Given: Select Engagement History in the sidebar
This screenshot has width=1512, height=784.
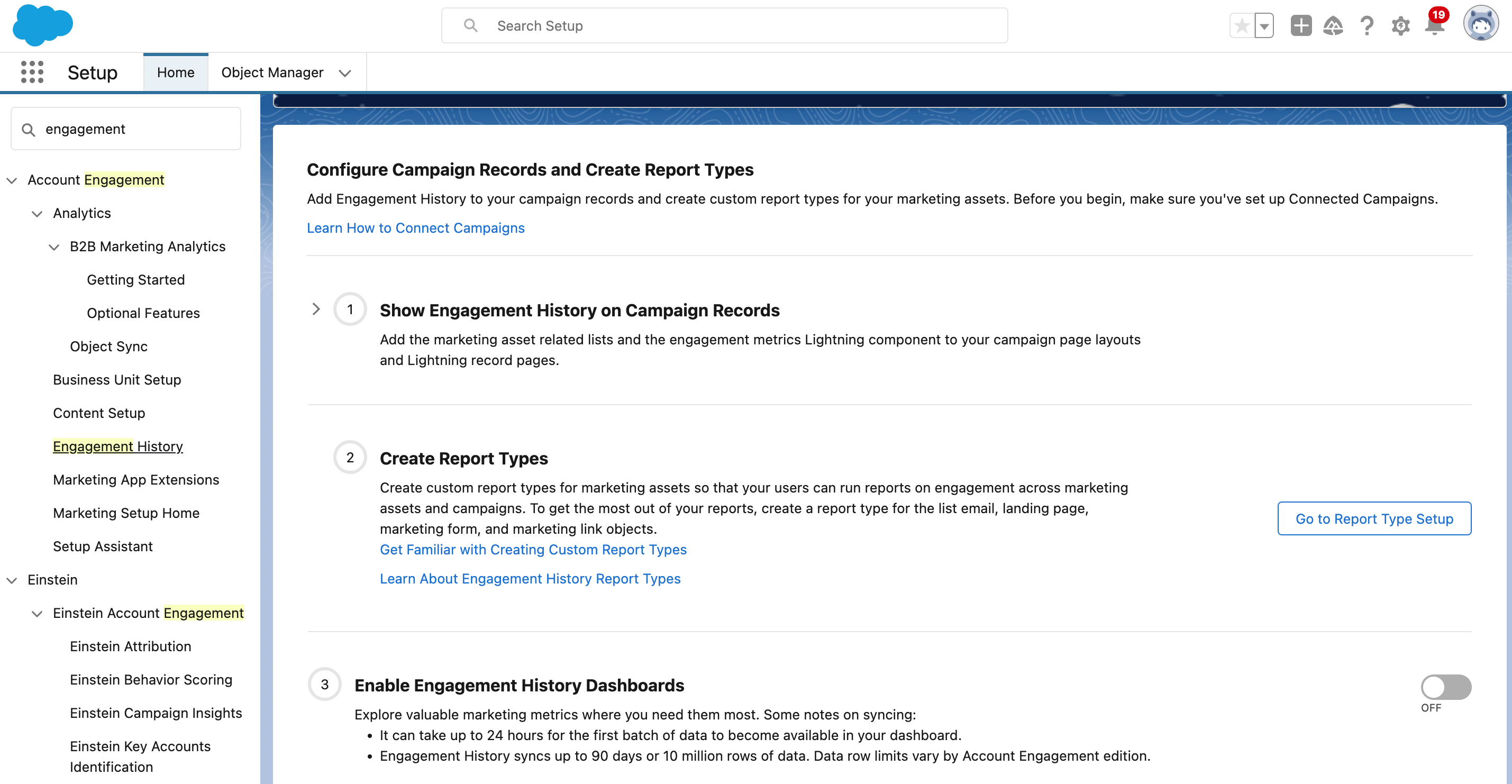Looking at the screenshot, I should point(117,446).
